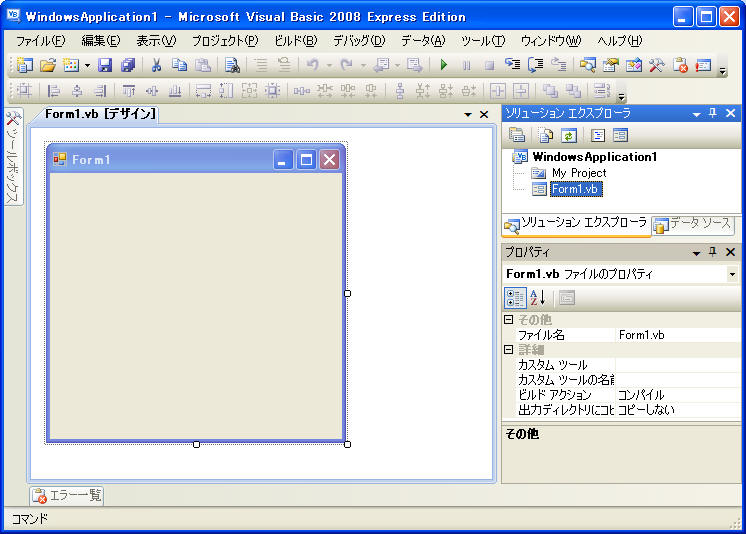Viewport: 746px width, 534px height.
Task: Toggle auto-hide pin on プロパティ panel
Action: click(712, 252)
